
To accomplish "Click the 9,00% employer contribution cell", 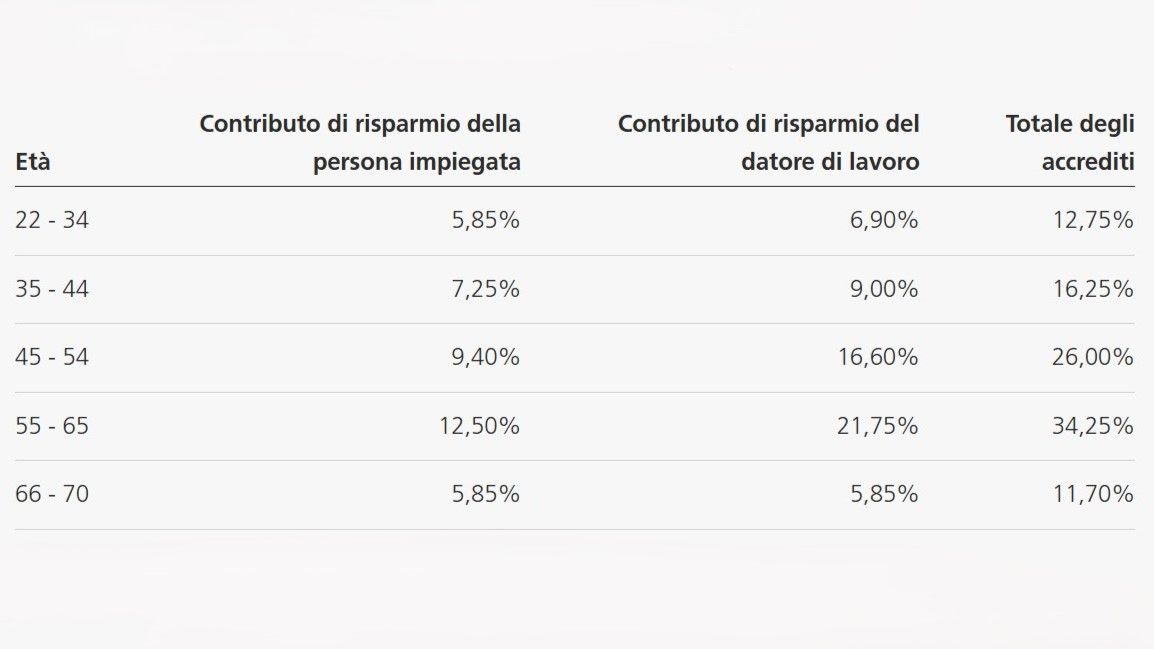I will (884, 289).
